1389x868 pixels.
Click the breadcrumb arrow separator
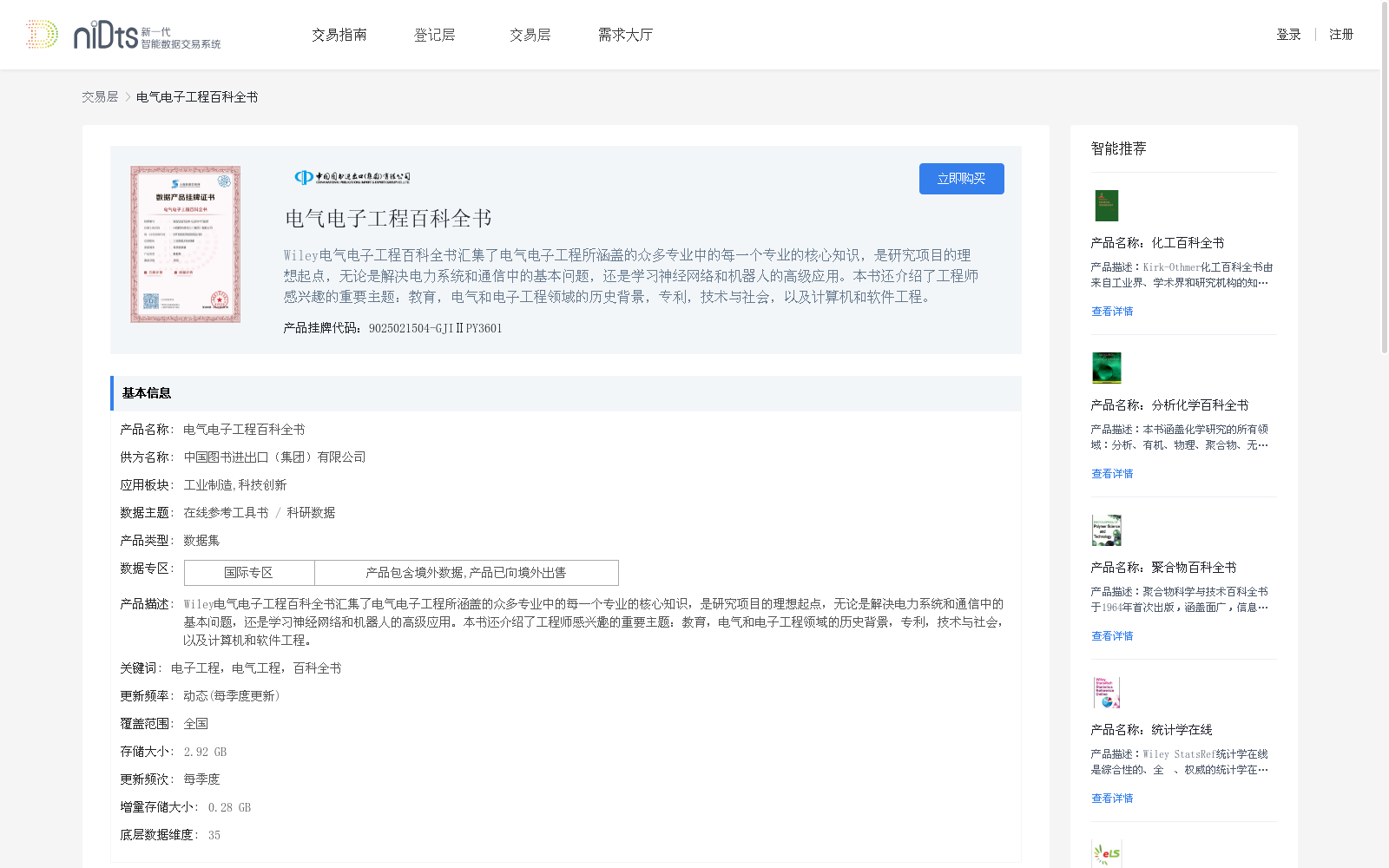tap(128, 97)
